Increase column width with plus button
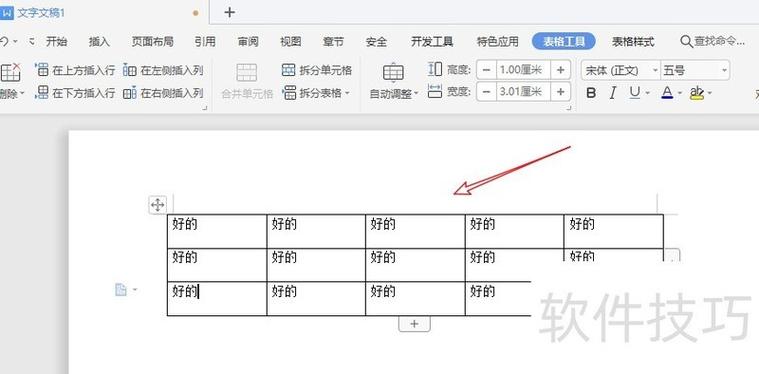759x374 pixels. coord(561,92)
